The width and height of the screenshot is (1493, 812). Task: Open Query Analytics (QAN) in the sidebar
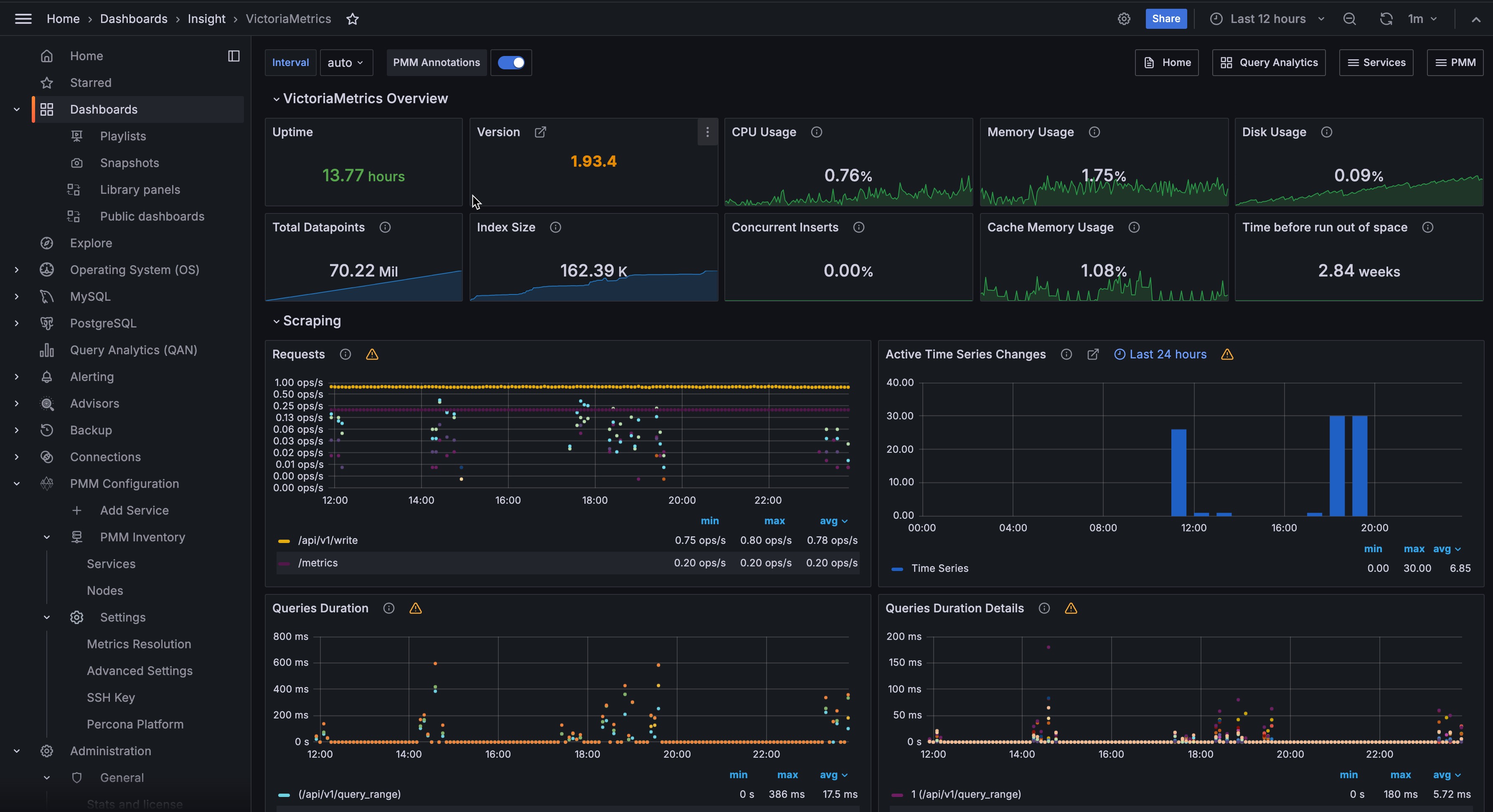(133, 350)
